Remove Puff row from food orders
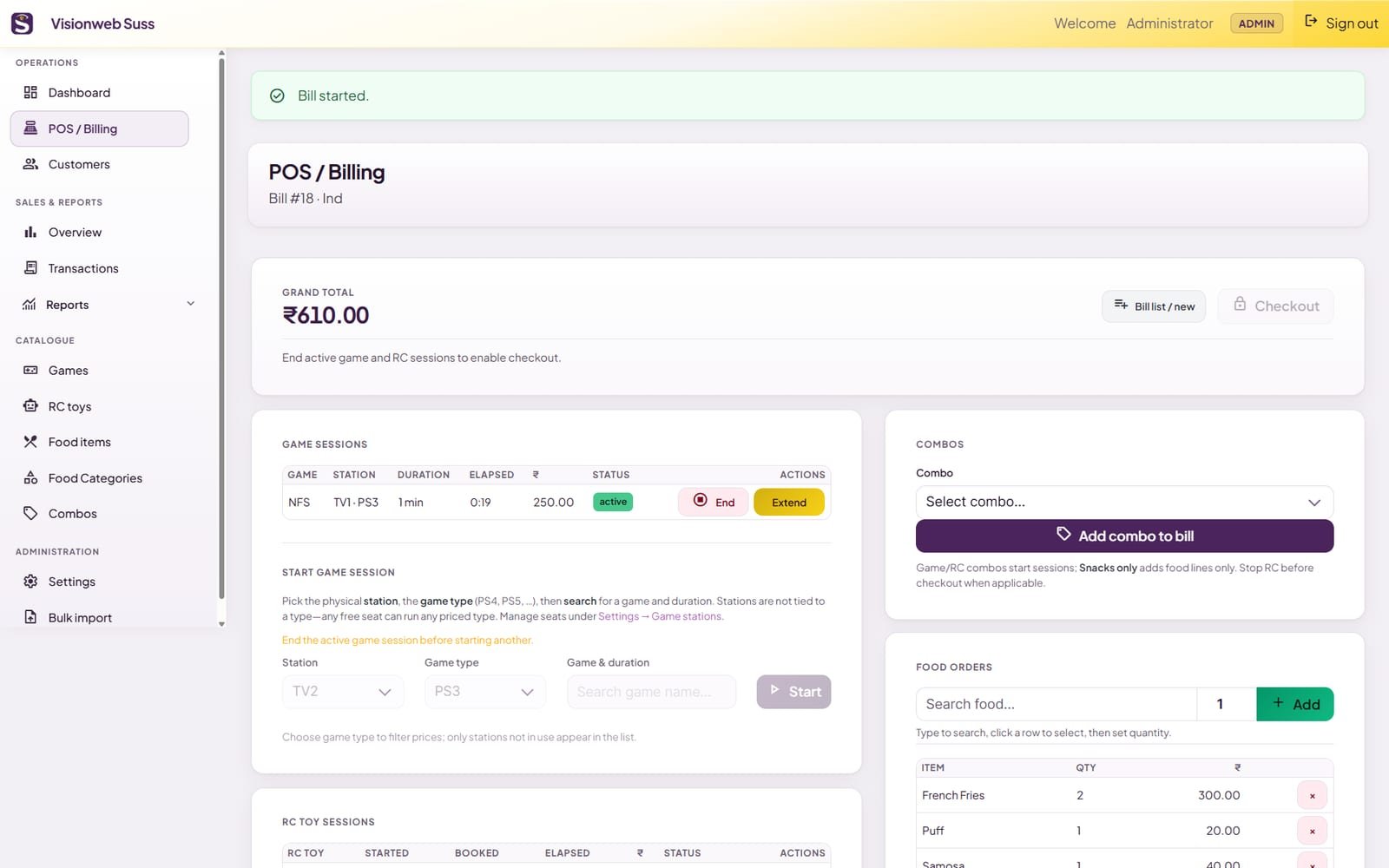The width and height of the screenshot is (1389, 868). (1312, 831)
